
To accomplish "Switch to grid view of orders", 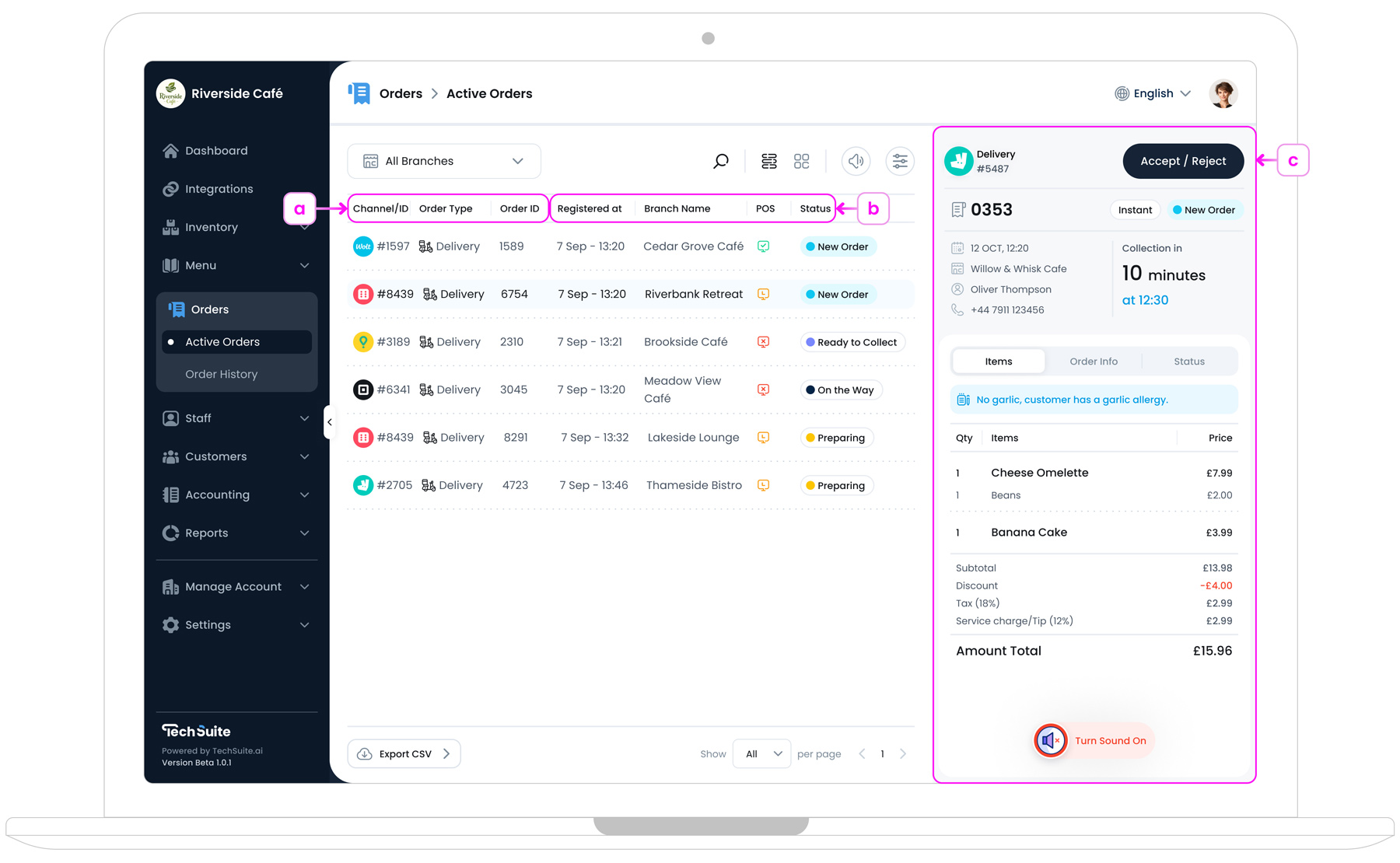I will coord(802,161).
